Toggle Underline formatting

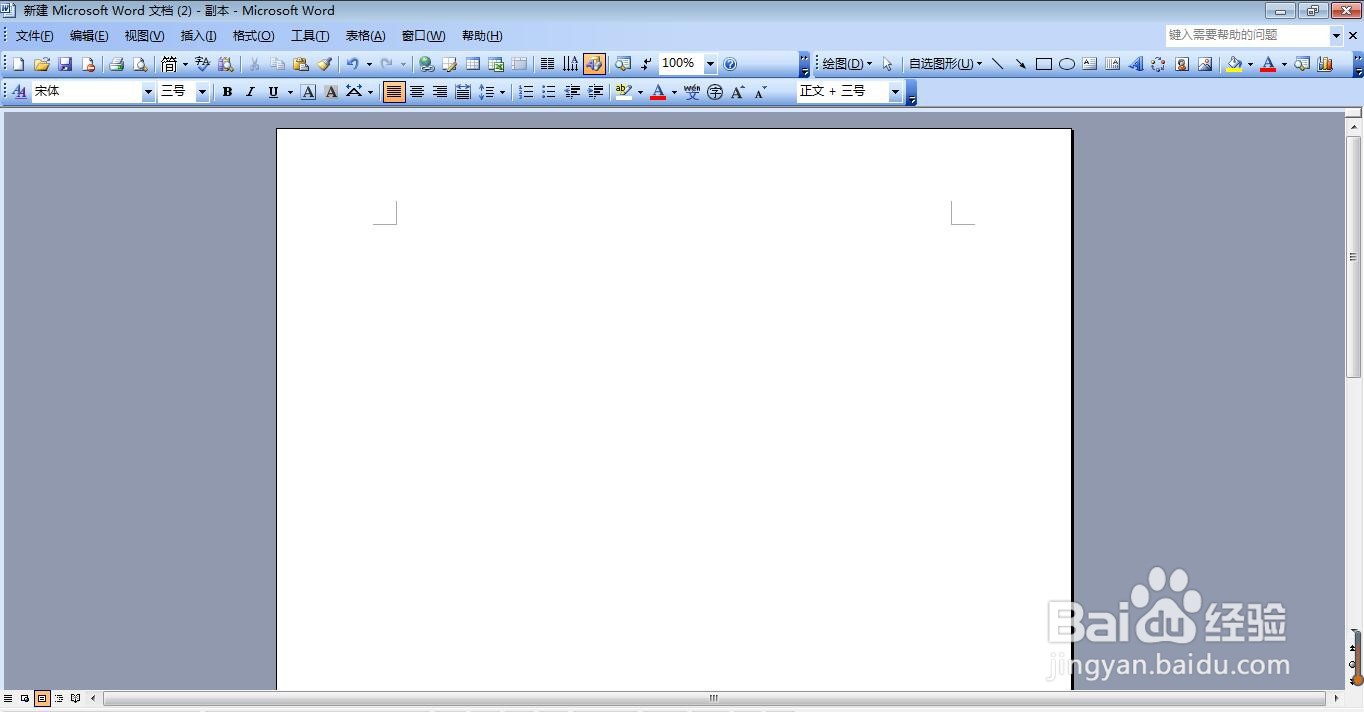tap(273, 92)
